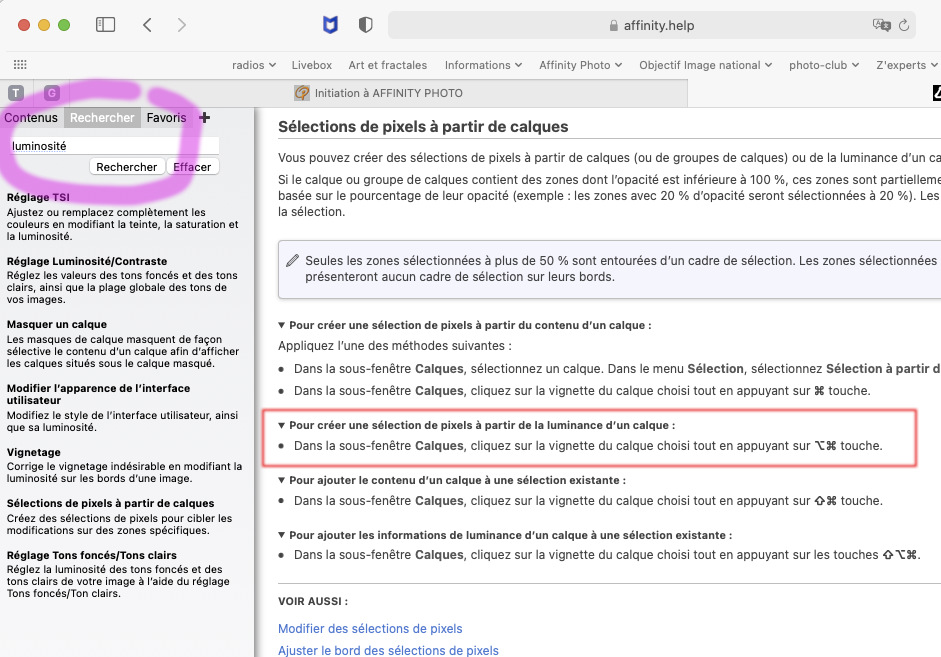Open the Affinity Photo bookmarks dropdown
This screenshot has height=657, width=941.
(x=580, y=65)
